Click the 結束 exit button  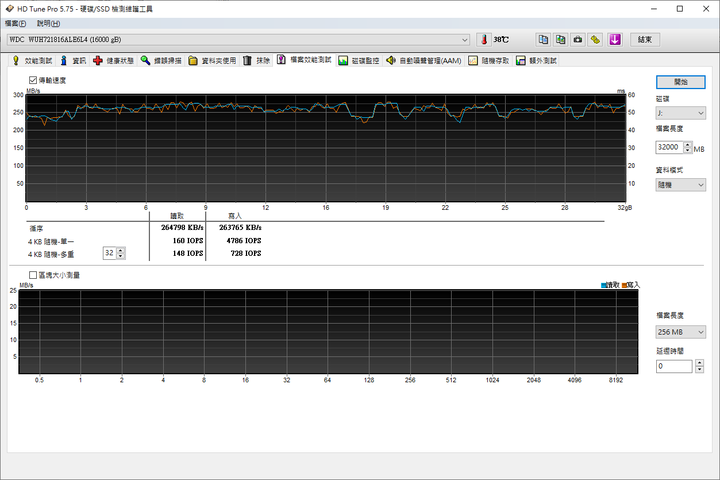[645, 40]
